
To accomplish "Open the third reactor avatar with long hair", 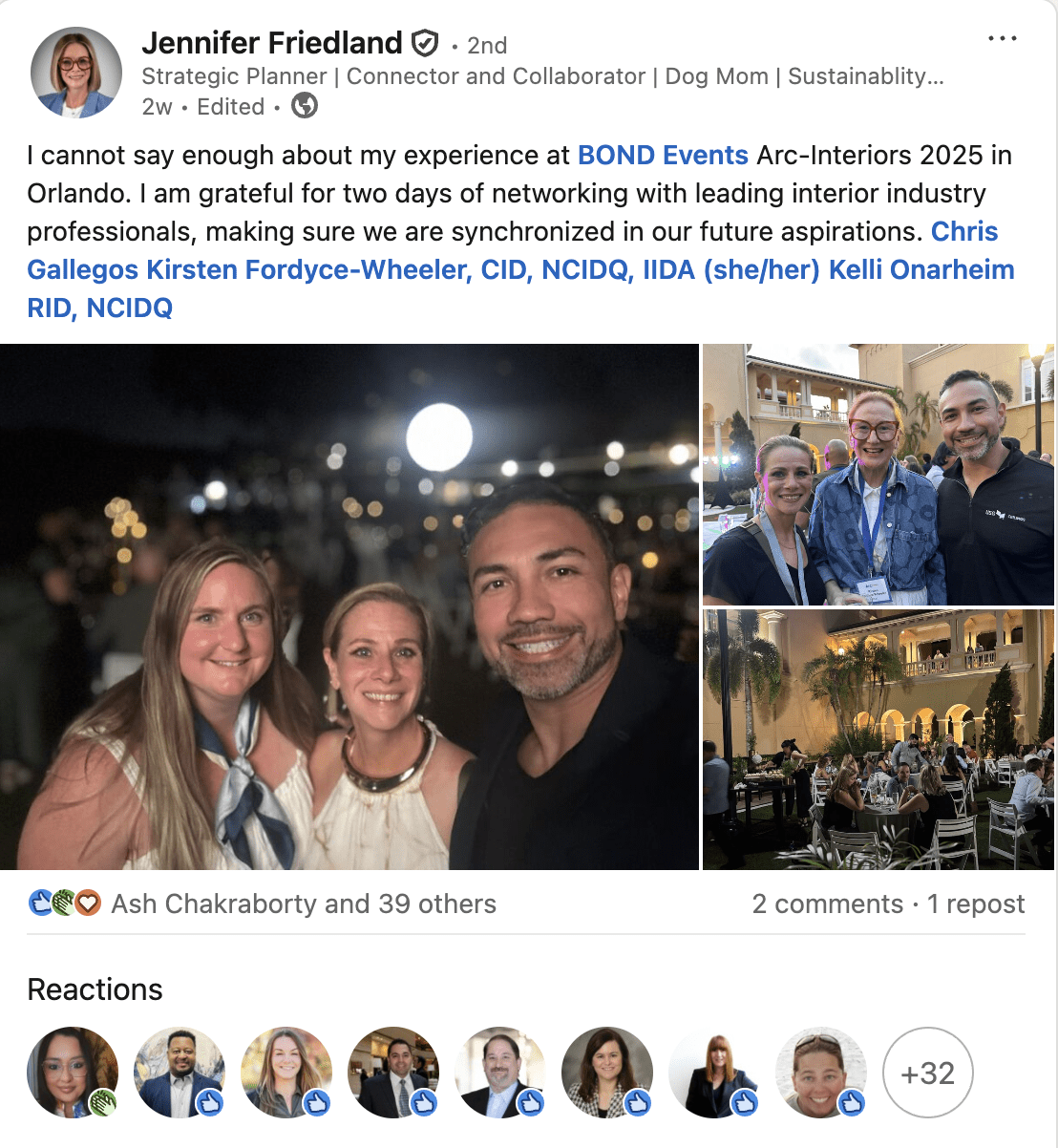I will (286, 1073).
